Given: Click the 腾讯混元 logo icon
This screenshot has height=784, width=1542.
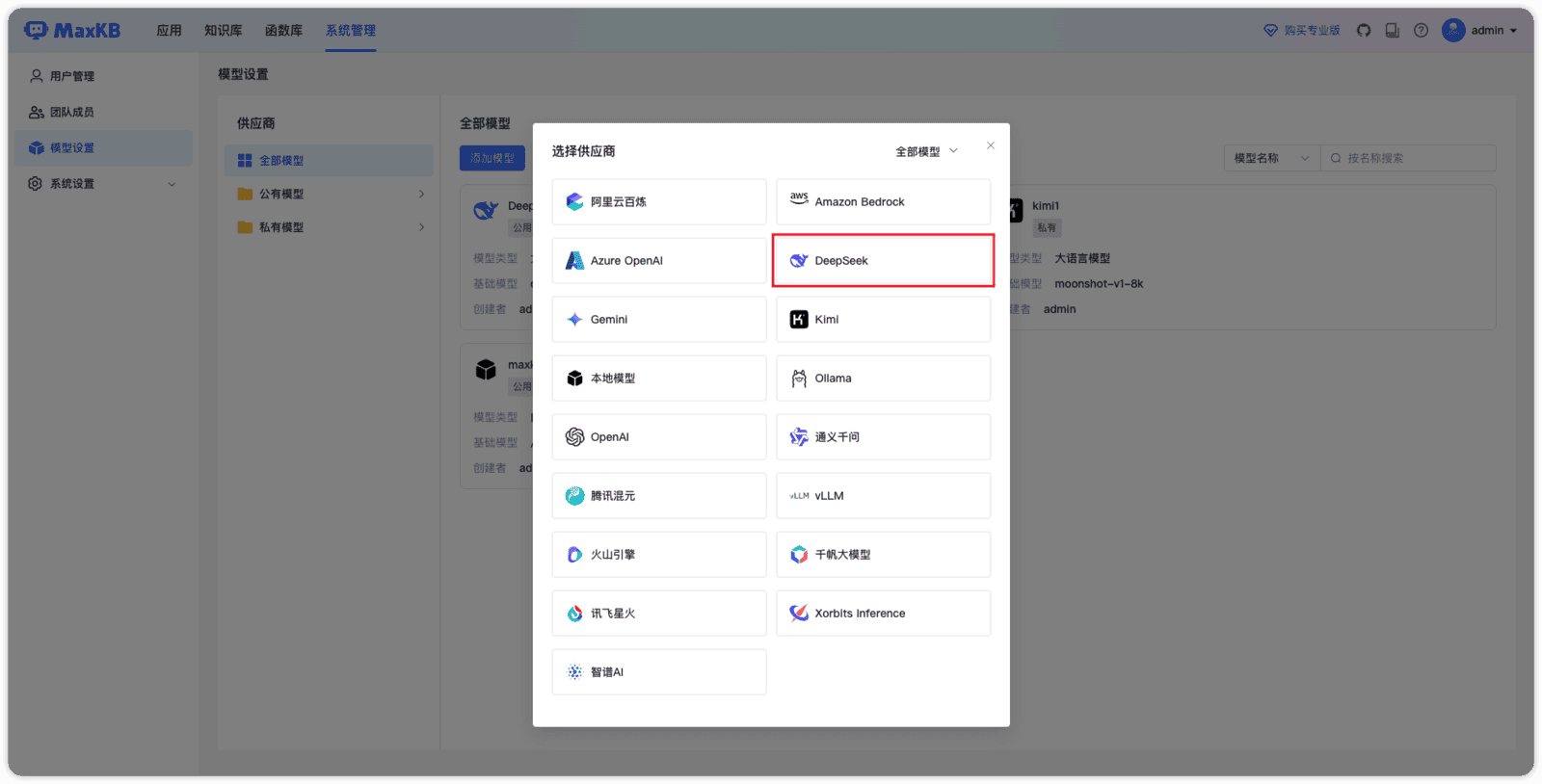Looking at the screenshot, I should [574, 496].
